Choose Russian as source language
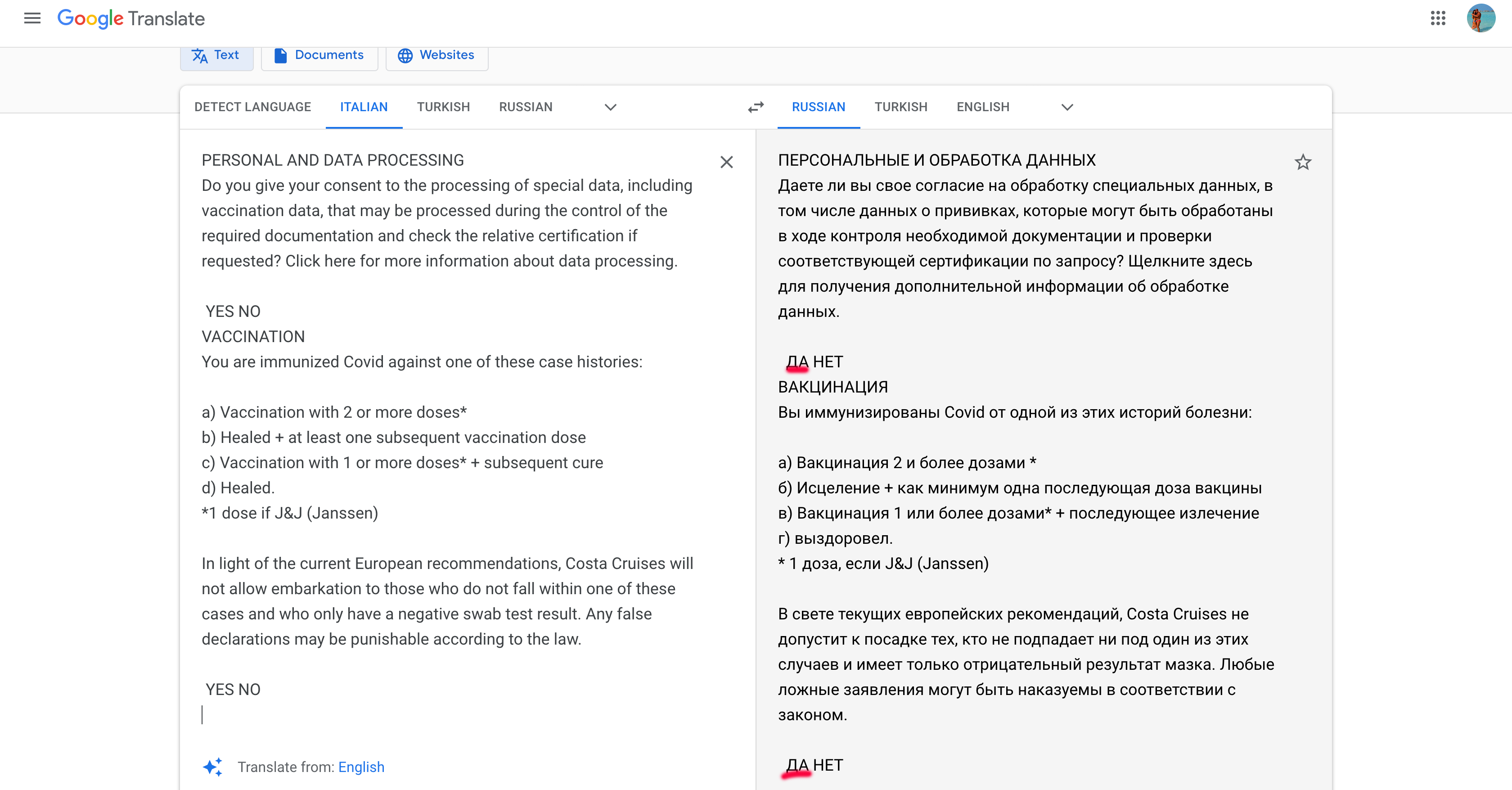Screen dimensions: 1512x790 526,107
